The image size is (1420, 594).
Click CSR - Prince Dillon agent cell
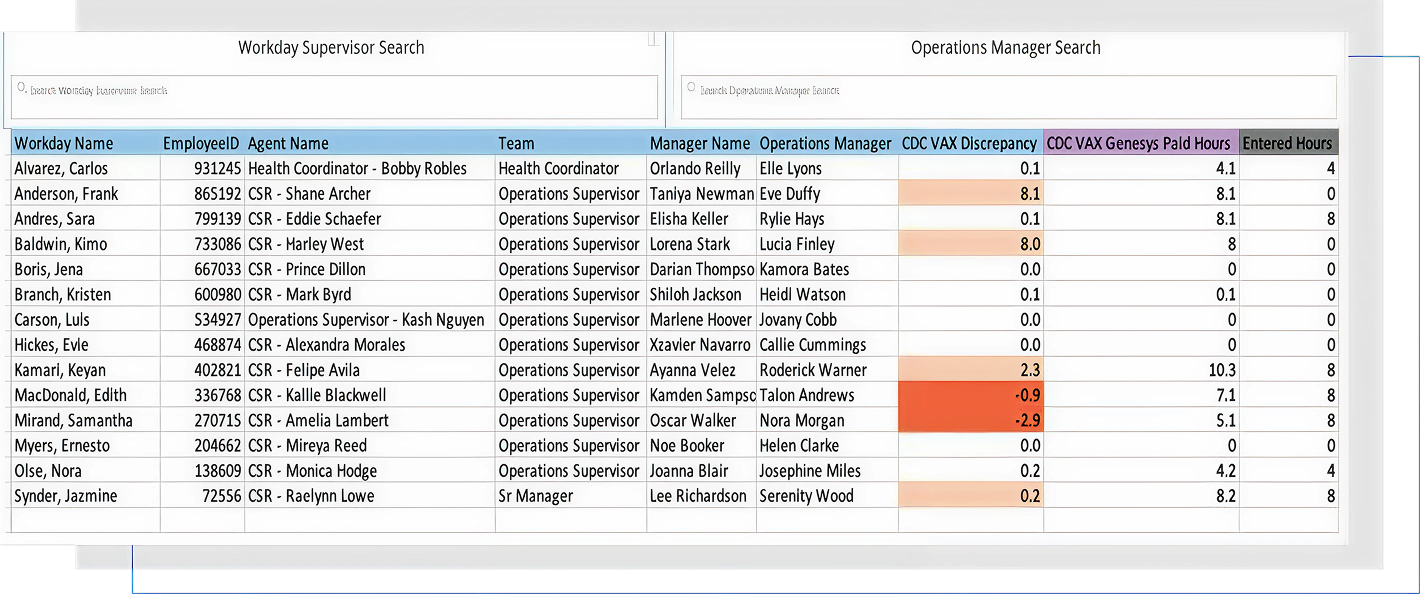click(370, 269)
